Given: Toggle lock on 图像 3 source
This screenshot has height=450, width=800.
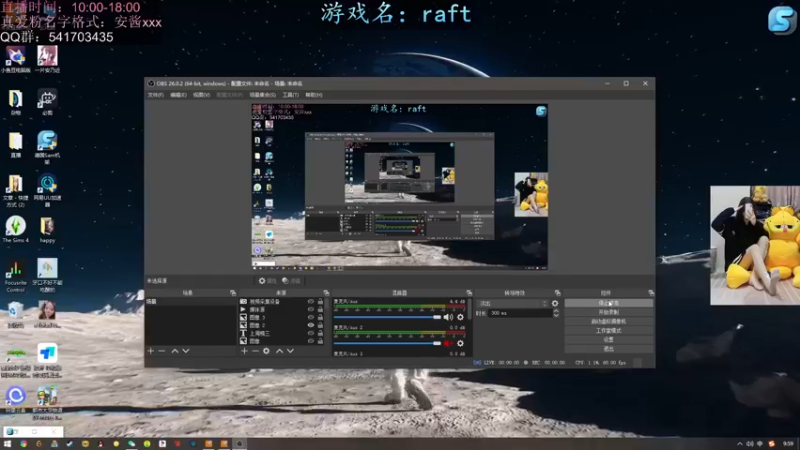Looking at the screenshot, I should click(320, 317).
